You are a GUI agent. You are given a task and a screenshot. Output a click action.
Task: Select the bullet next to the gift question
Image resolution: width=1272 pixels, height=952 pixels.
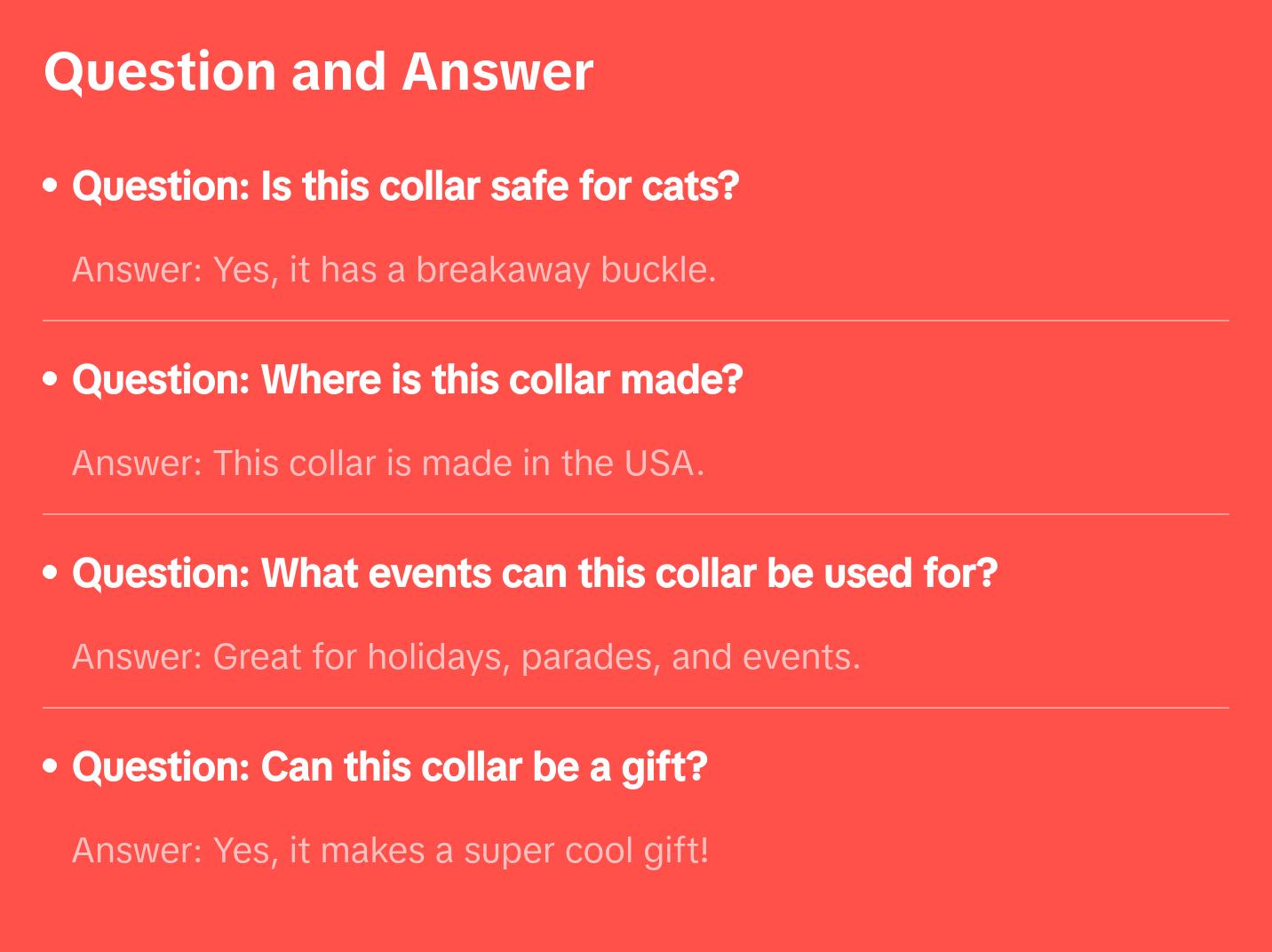(x=51, y=767)
